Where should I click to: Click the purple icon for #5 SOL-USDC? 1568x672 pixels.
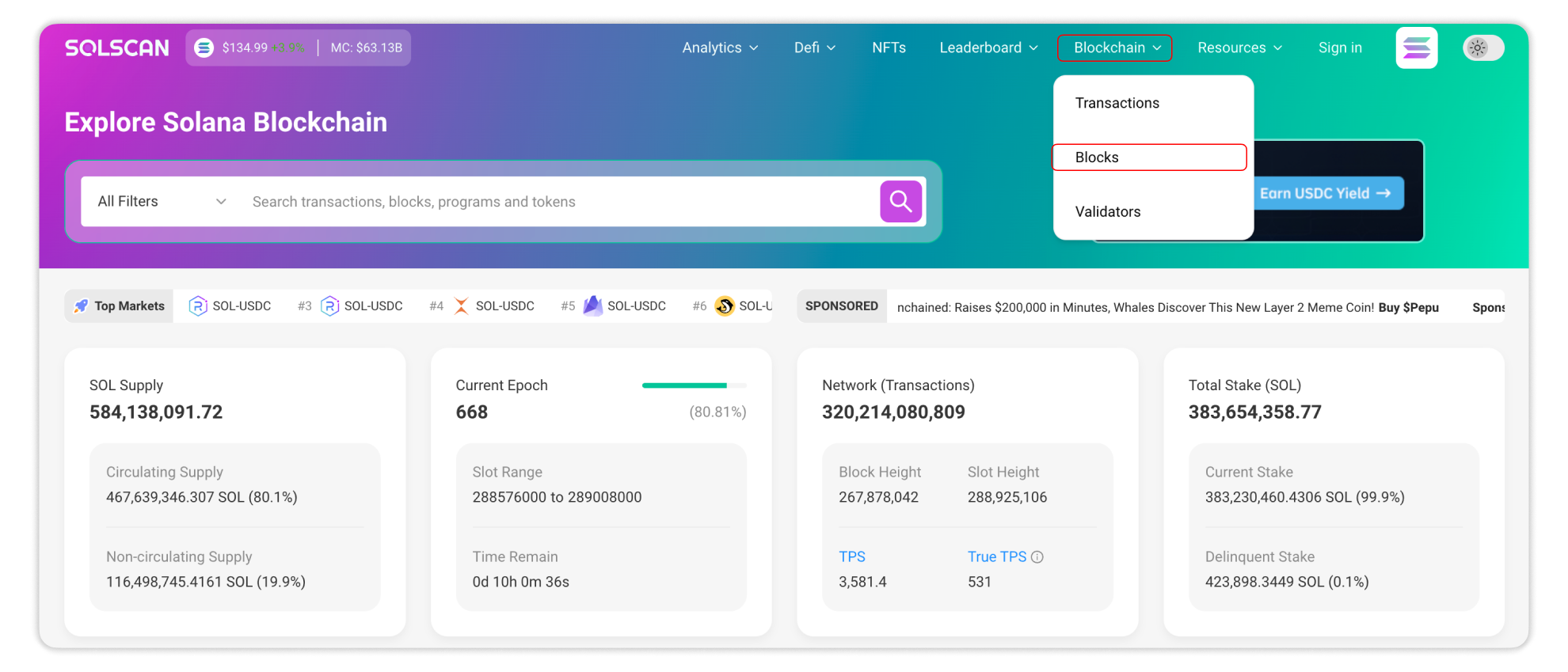tap(592, 306)
